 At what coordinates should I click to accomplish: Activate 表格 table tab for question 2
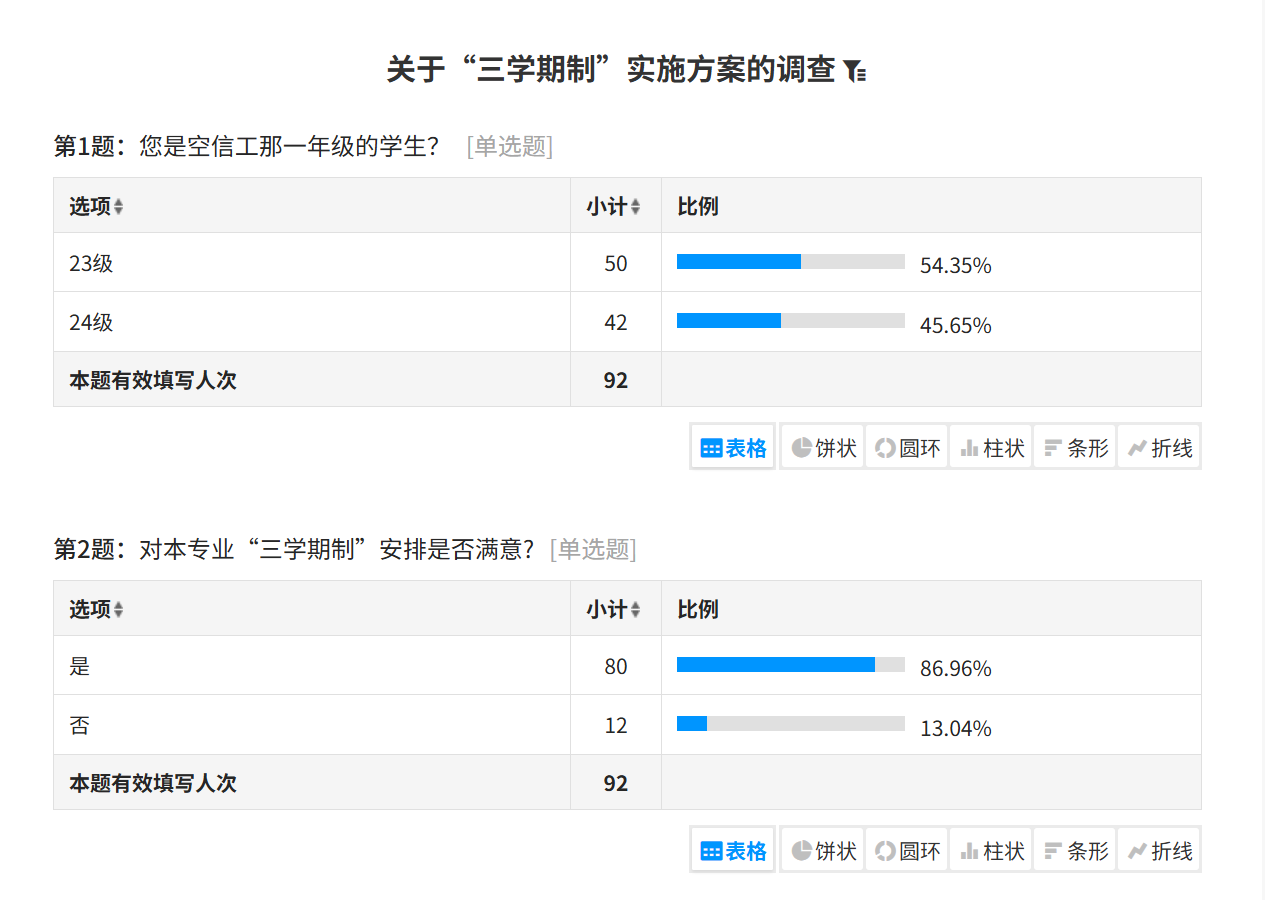tap(733, 850)
